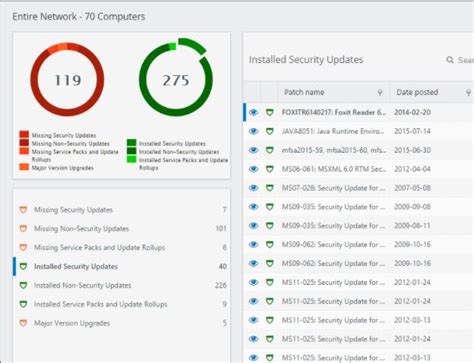Viewport: 474px width, 363px height.
Task: Open Missing Service Packs and Update Rollups list
Action: point(121,248)
